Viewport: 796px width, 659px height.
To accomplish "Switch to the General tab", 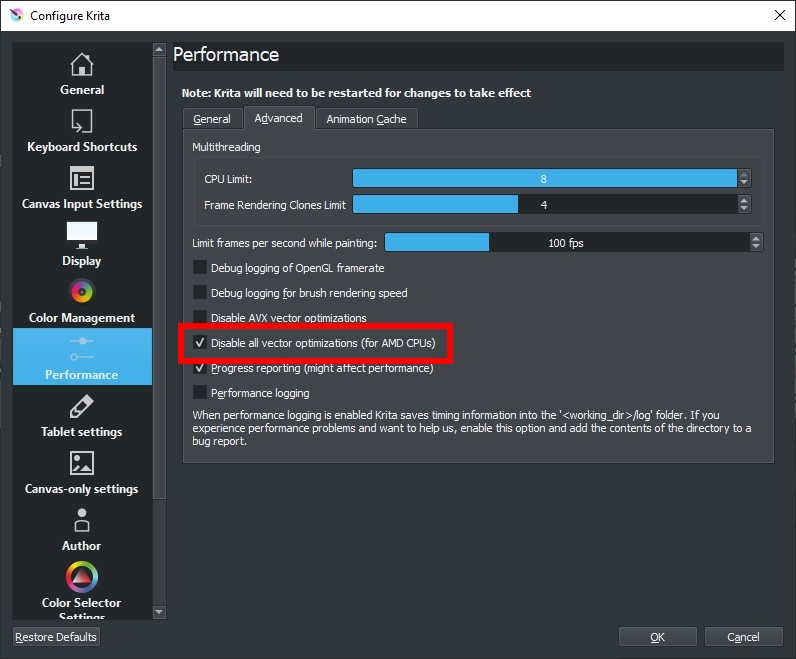I will click(212, 119).
